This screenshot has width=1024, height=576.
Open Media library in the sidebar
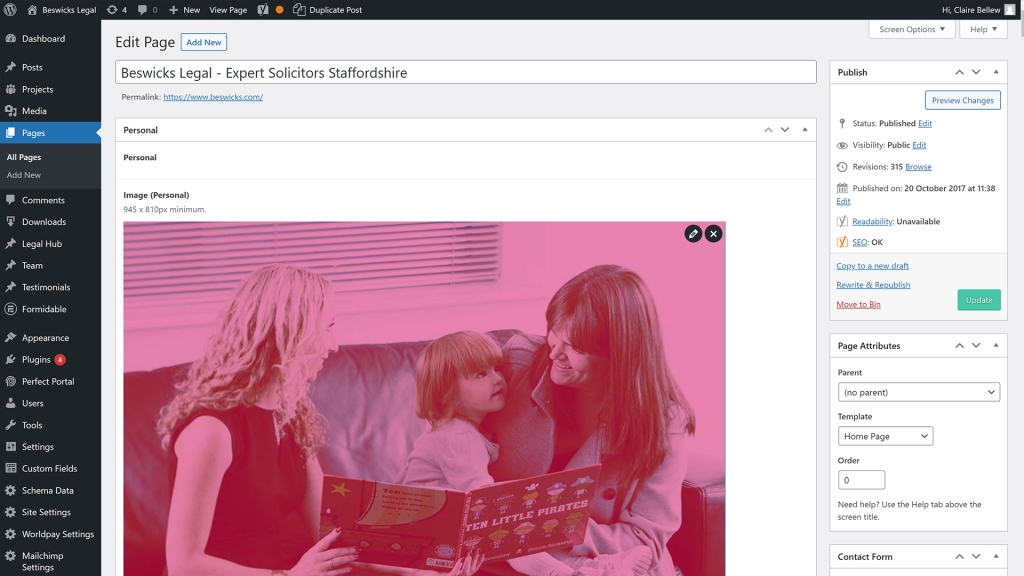point(34,111)
